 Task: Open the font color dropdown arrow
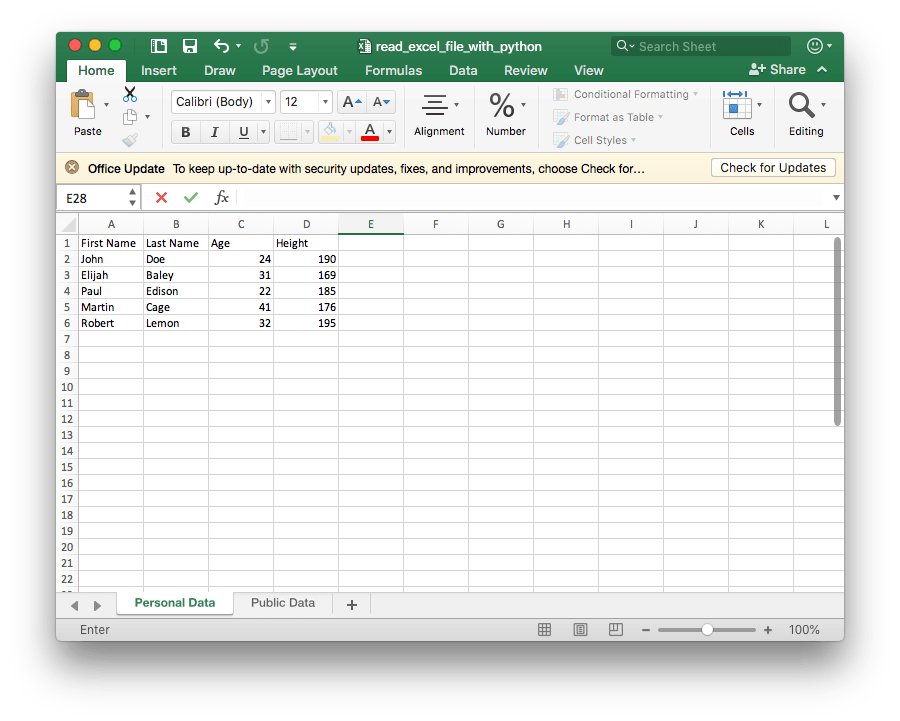pos(388,131)
